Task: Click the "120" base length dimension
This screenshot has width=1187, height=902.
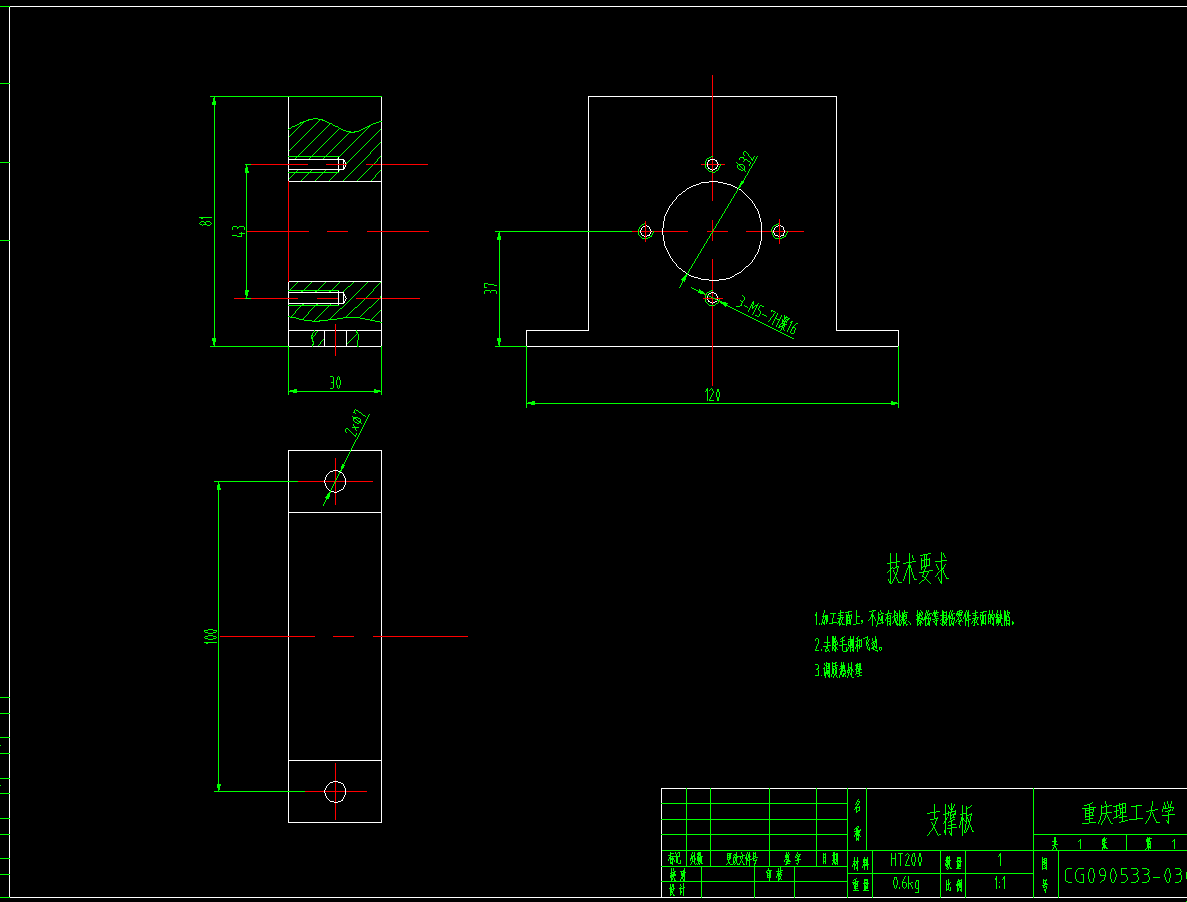Action: pos(712,395)
